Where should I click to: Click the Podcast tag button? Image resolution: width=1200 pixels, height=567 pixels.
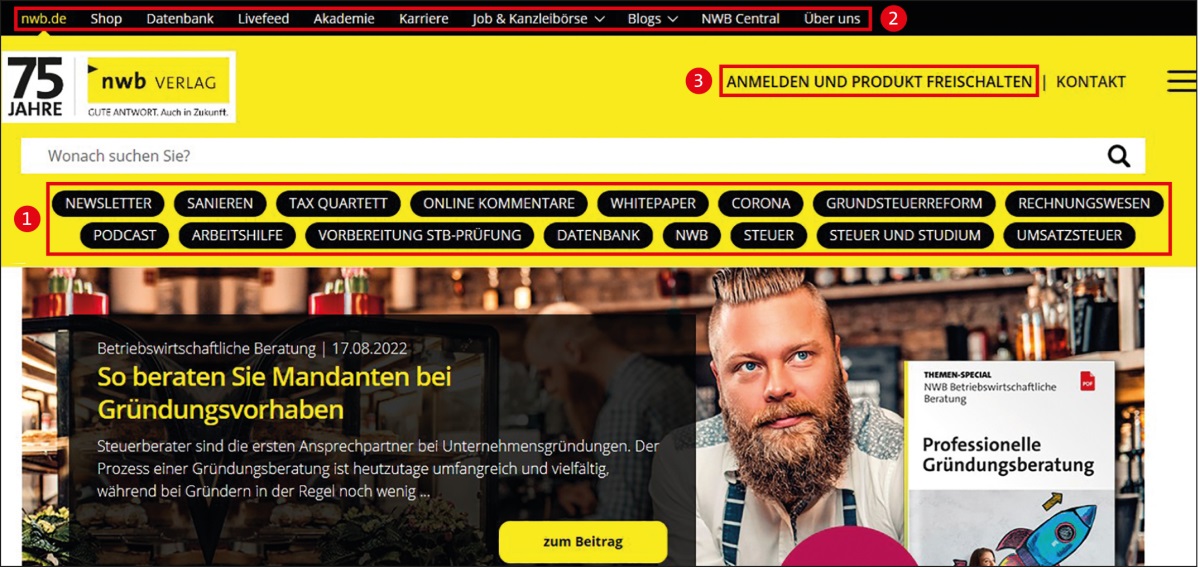125,235
